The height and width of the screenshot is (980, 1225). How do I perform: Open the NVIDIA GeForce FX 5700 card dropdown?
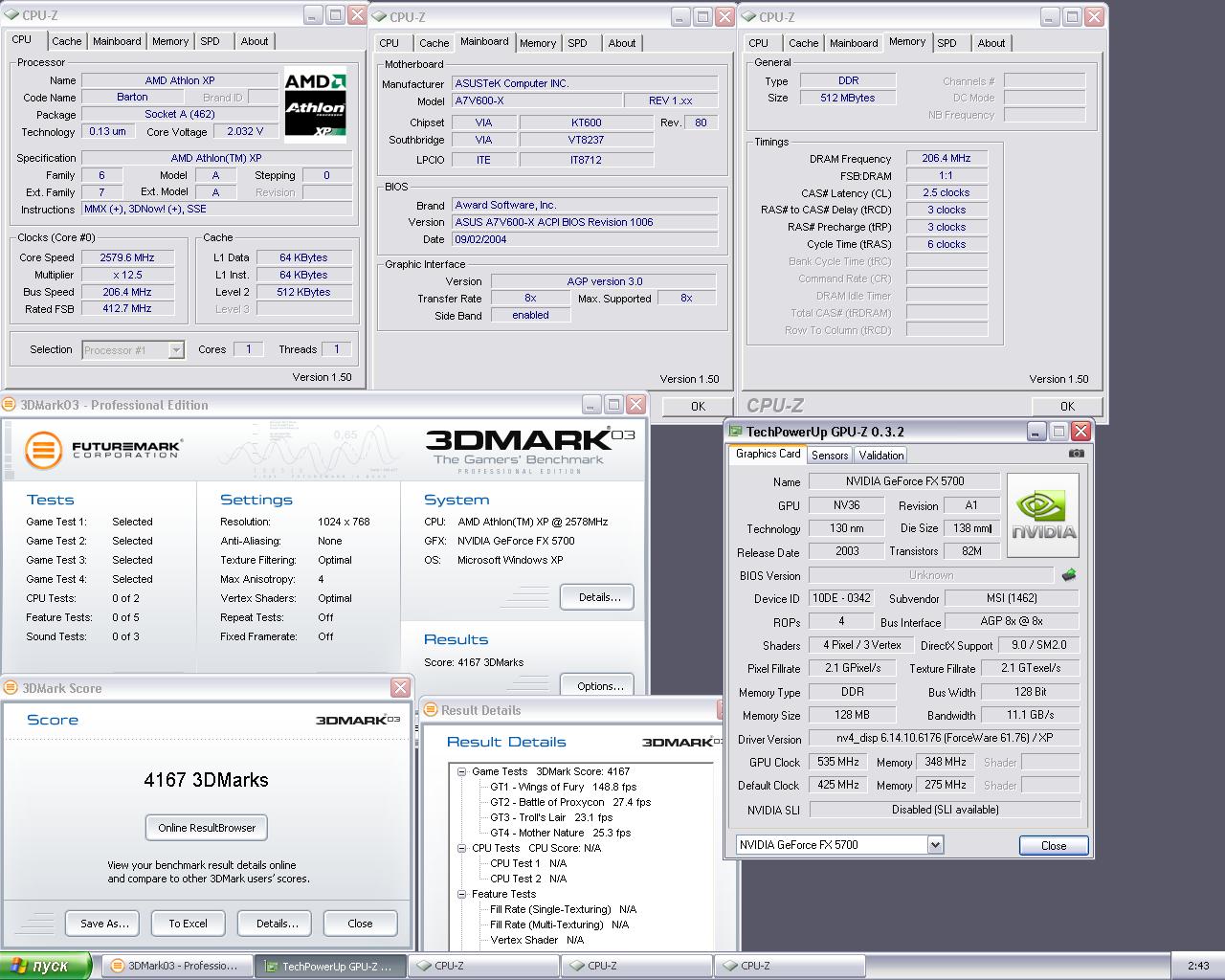point(935,844)
